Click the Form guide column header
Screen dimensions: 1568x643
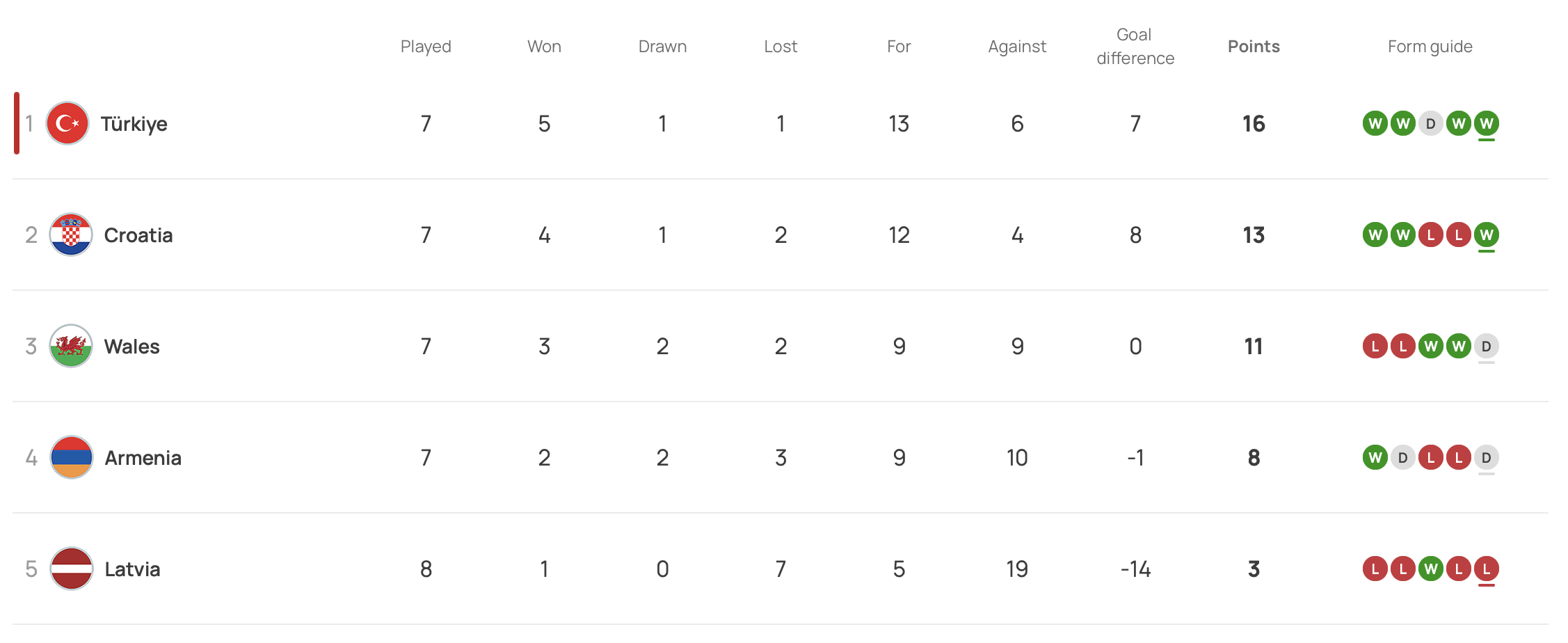[x=1430, y=47]
